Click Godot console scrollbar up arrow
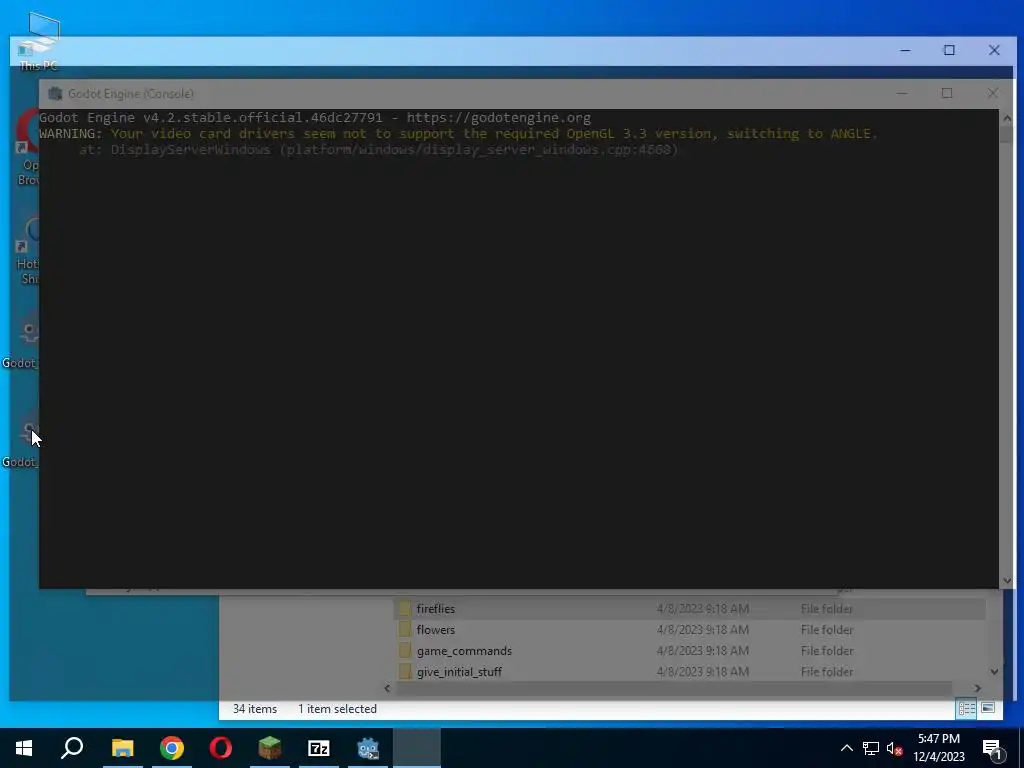 point(1006,118)
